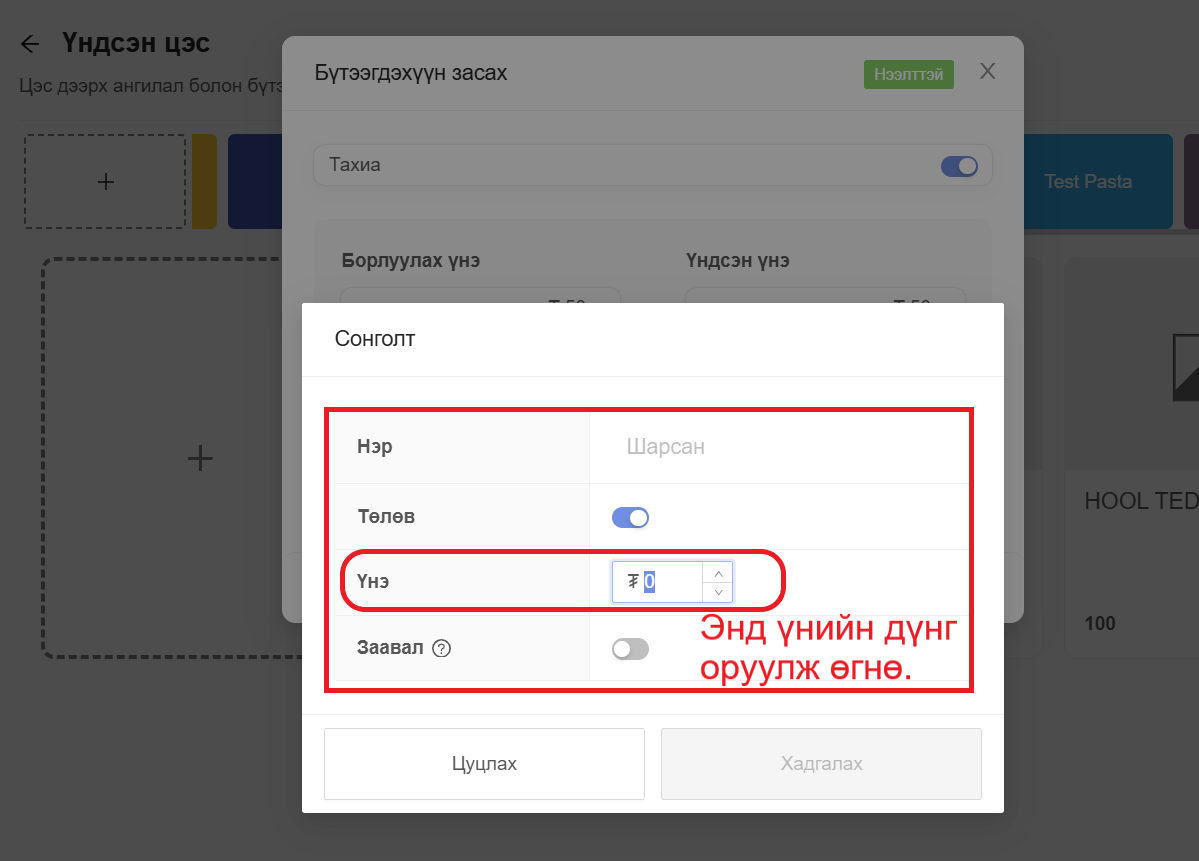This screenshot has width=1199, height=861.
Task: Click the help icon next to Заавал
Action: point(441,648)
